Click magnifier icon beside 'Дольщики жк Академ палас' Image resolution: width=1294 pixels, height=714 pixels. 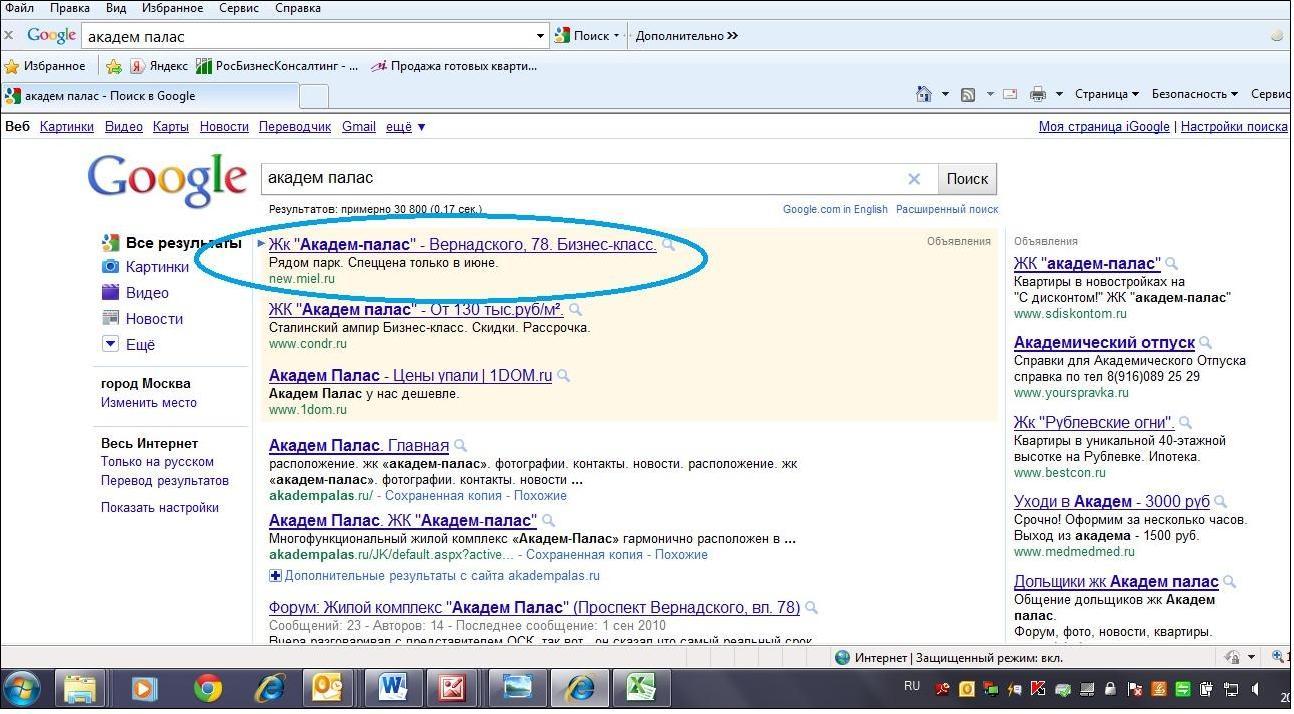pyautogui.click(x=1230, y=581)
